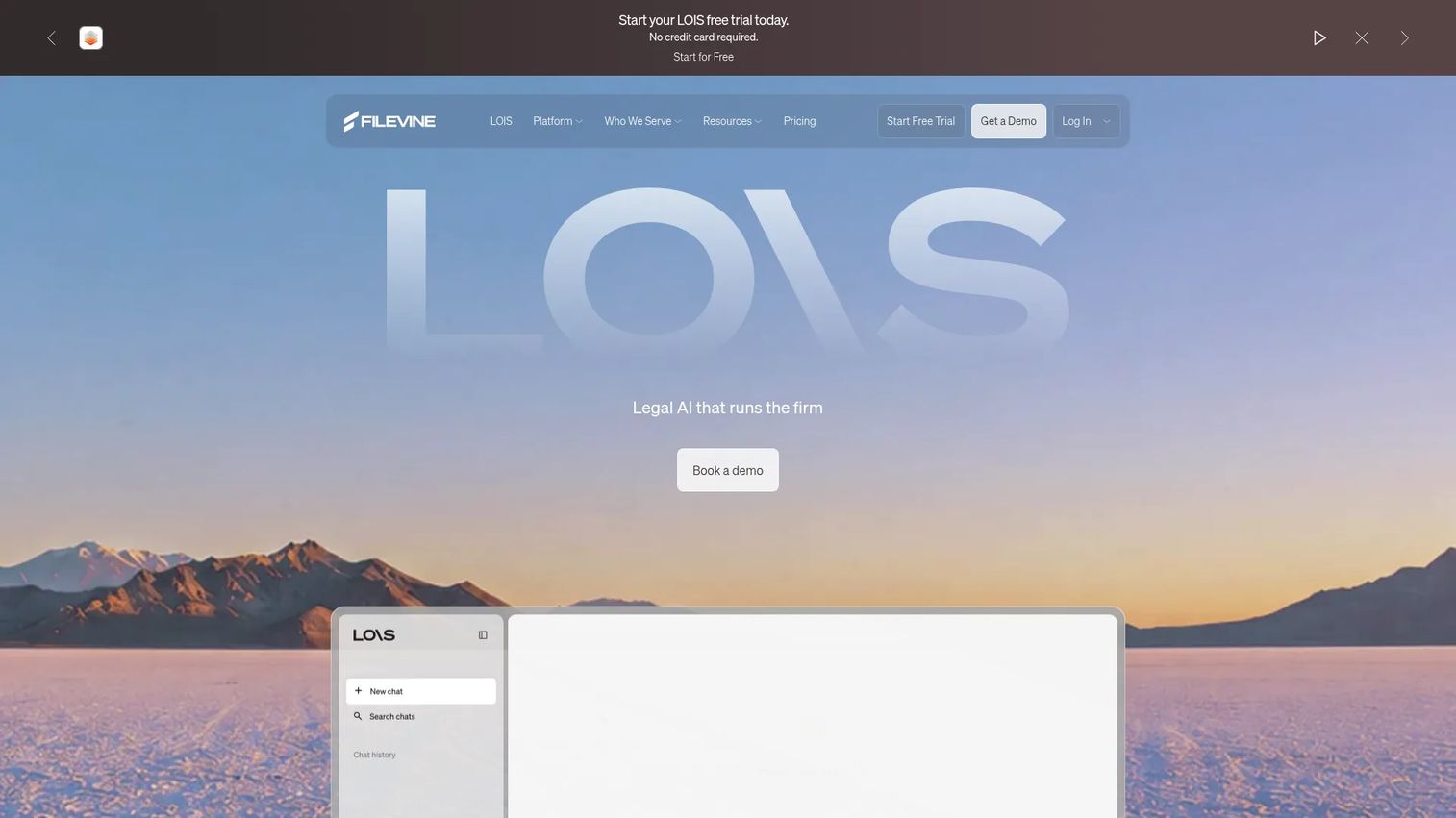Click the Book a demo button
Viewport: 1456px width, 818px height.
pyautogui.click(x=728, y=470)
